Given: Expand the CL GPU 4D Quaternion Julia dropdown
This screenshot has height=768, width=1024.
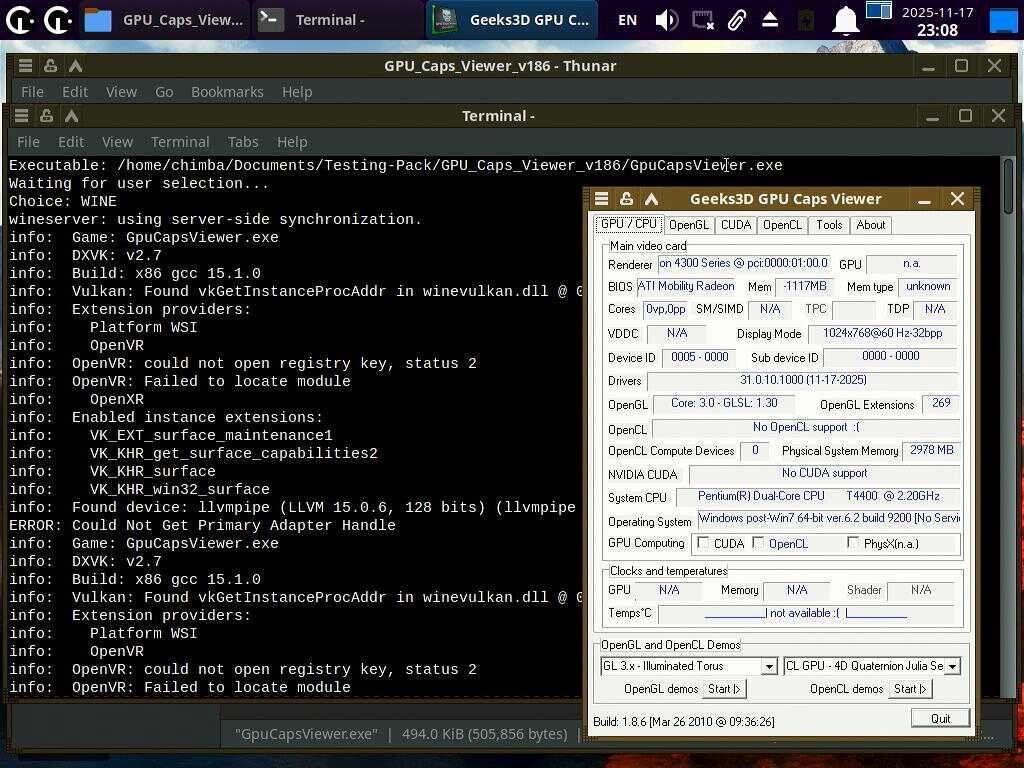Looking at the screenshot, I should tap(953, 666).
